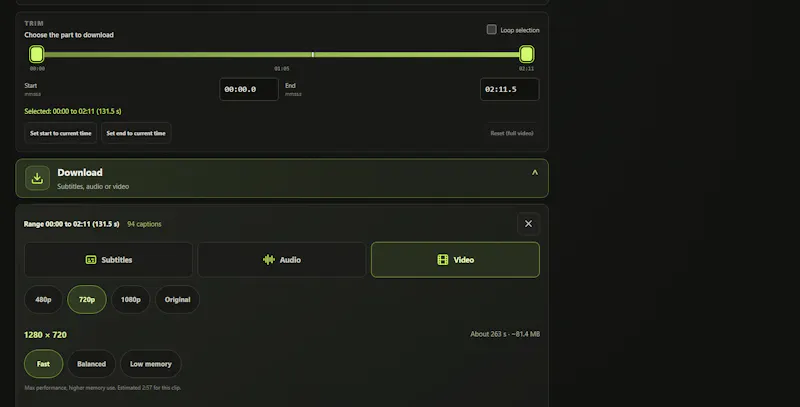The width and height of the screenshot is (800, 407).
Task: Choose the Fast processing mode
Action: pos(43,364)
